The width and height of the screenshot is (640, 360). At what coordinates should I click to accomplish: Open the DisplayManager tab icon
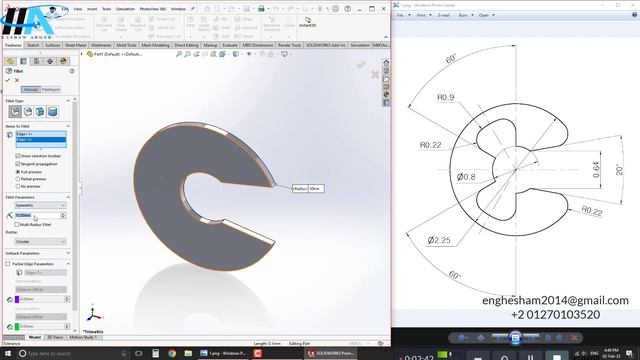click(63, 61)
